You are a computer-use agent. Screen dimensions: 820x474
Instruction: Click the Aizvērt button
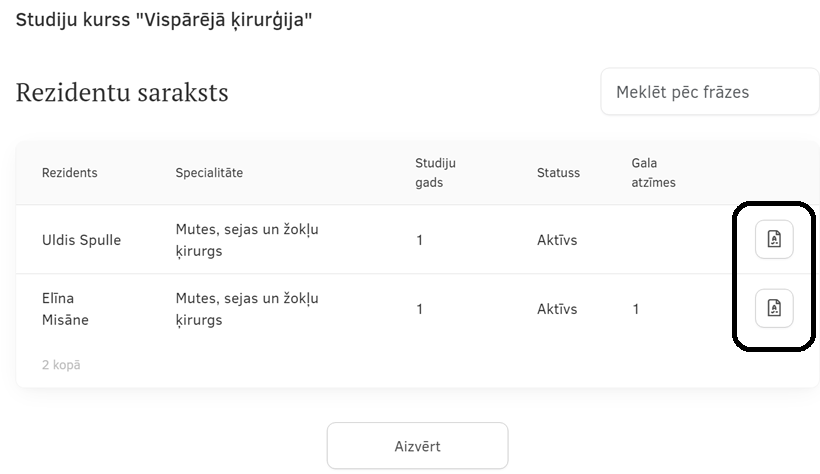pos(417,446)
